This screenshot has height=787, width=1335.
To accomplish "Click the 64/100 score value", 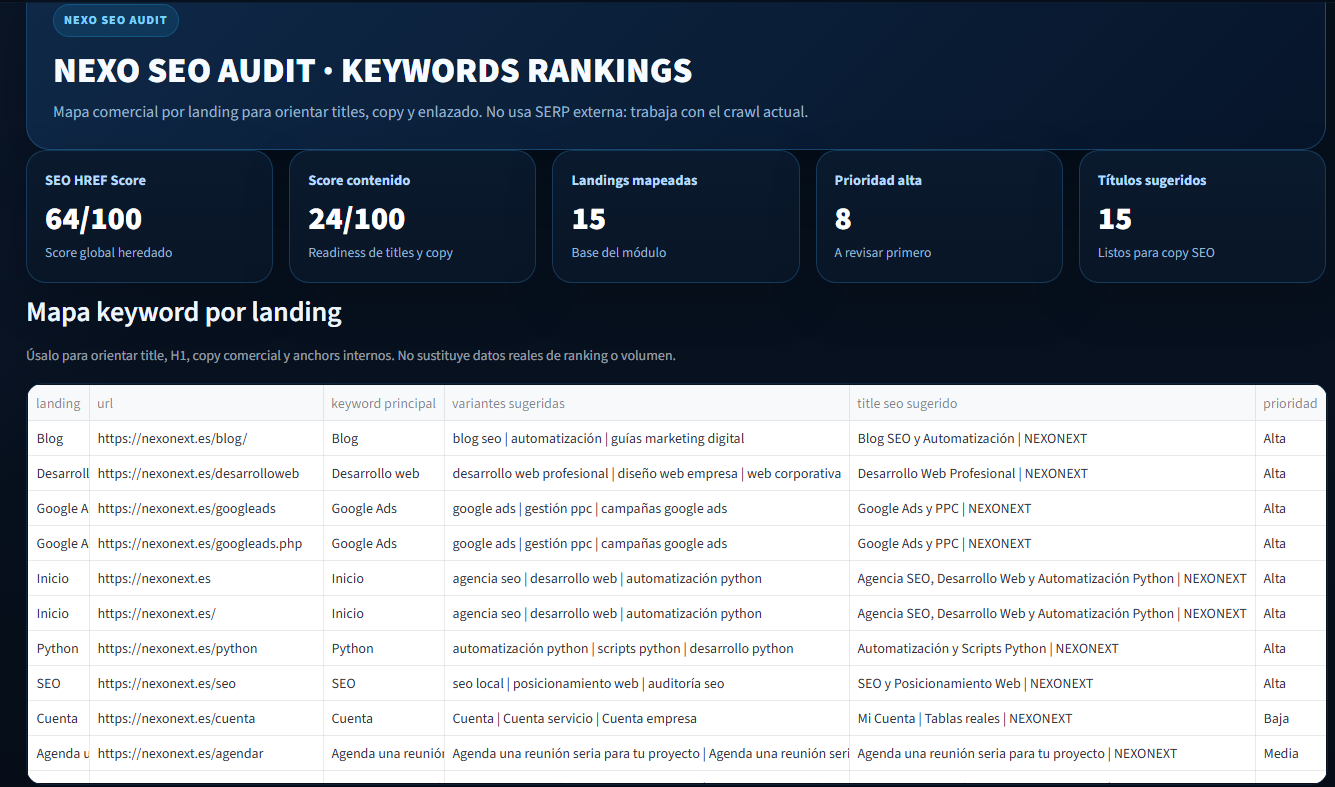I will coord(94,218).
